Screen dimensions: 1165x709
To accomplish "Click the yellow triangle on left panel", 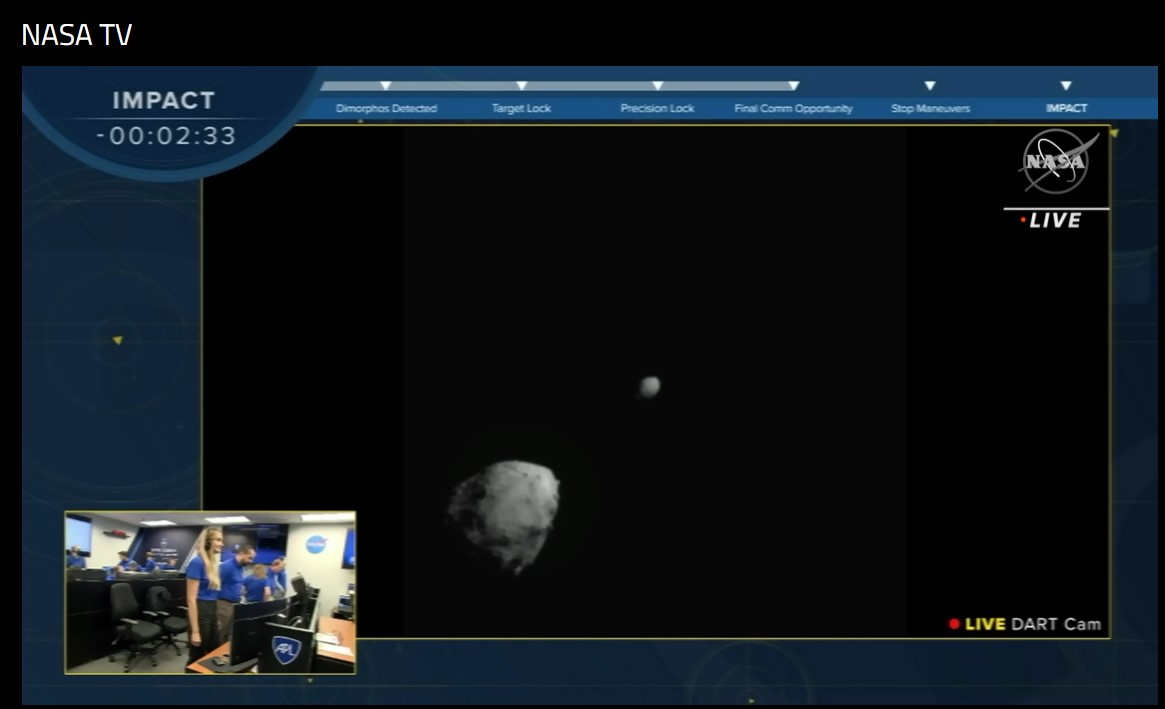I will pyautogui.click(x=117, y=340).
